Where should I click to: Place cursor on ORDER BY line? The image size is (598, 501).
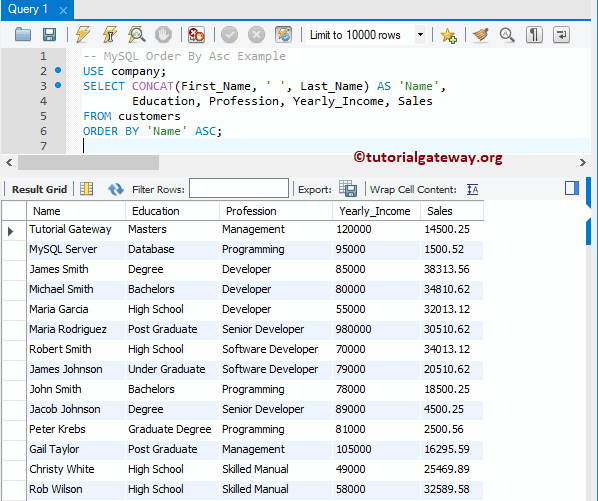click(152, 131)
